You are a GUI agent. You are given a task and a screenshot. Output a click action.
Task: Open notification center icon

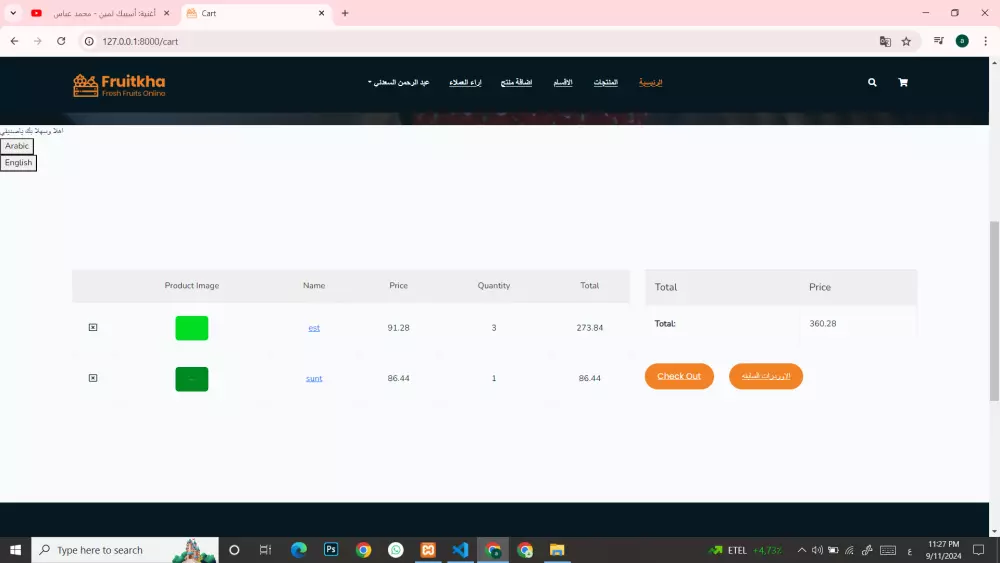tap(978, 550)
